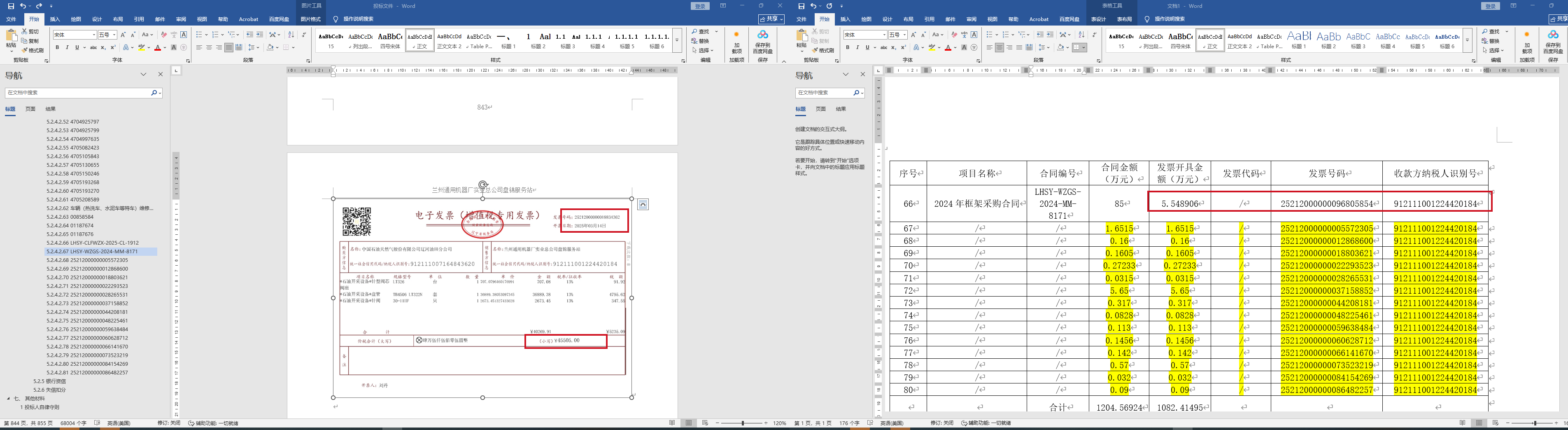
Task: Toggle Bold in 文档1 window
Action: click(x=848, y=47)
